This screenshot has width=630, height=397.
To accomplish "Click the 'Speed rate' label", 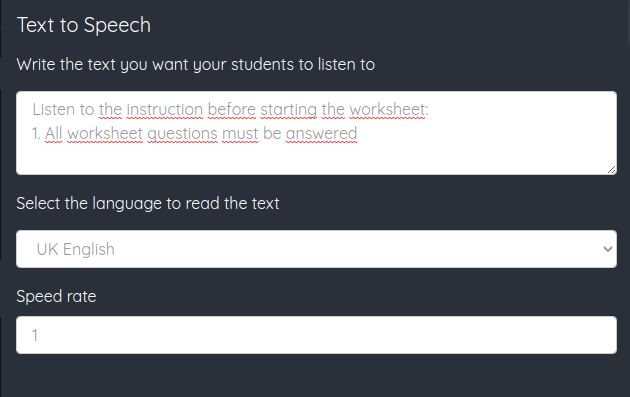I will tap(56, 296).
